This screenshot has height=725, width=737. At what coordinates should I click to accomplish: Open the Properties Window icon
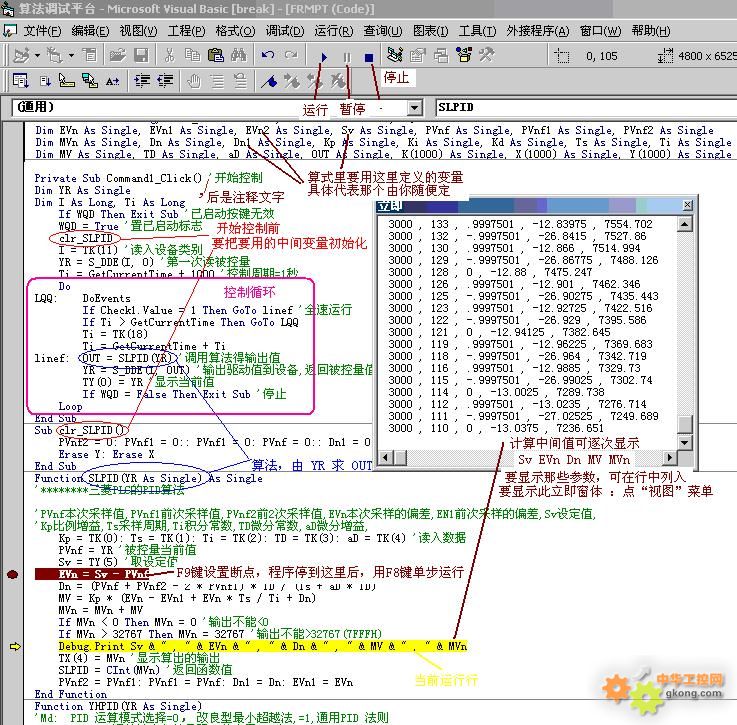pyautogui.click(x=417, y=55)
